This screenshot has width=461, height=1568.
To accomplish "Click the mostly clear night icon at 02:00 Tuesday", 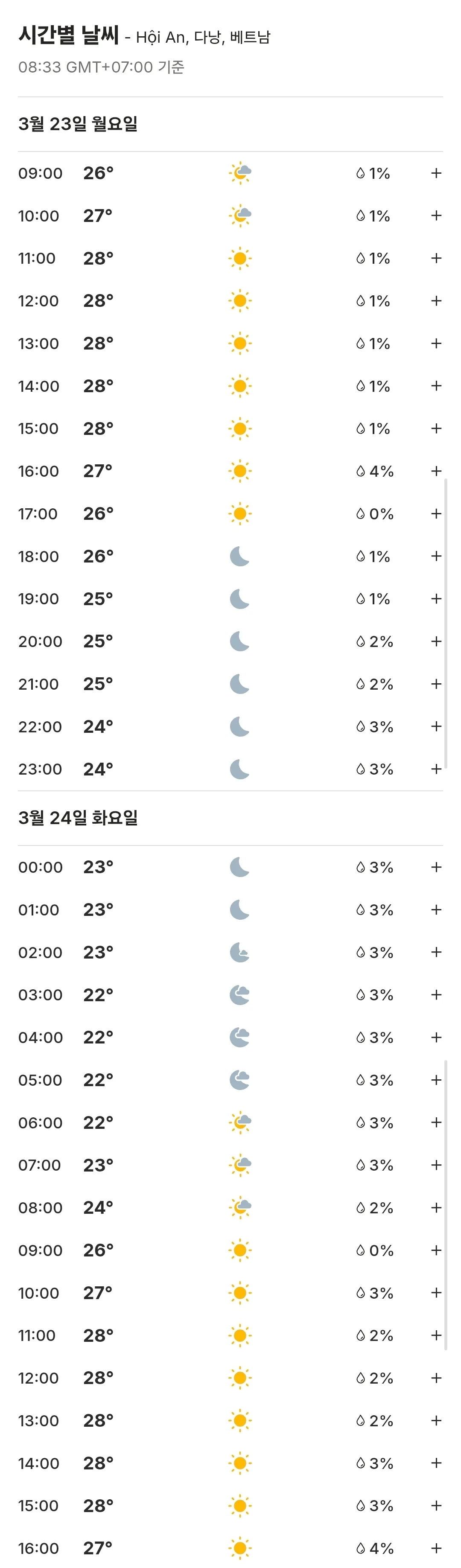I will coord(240,952).
